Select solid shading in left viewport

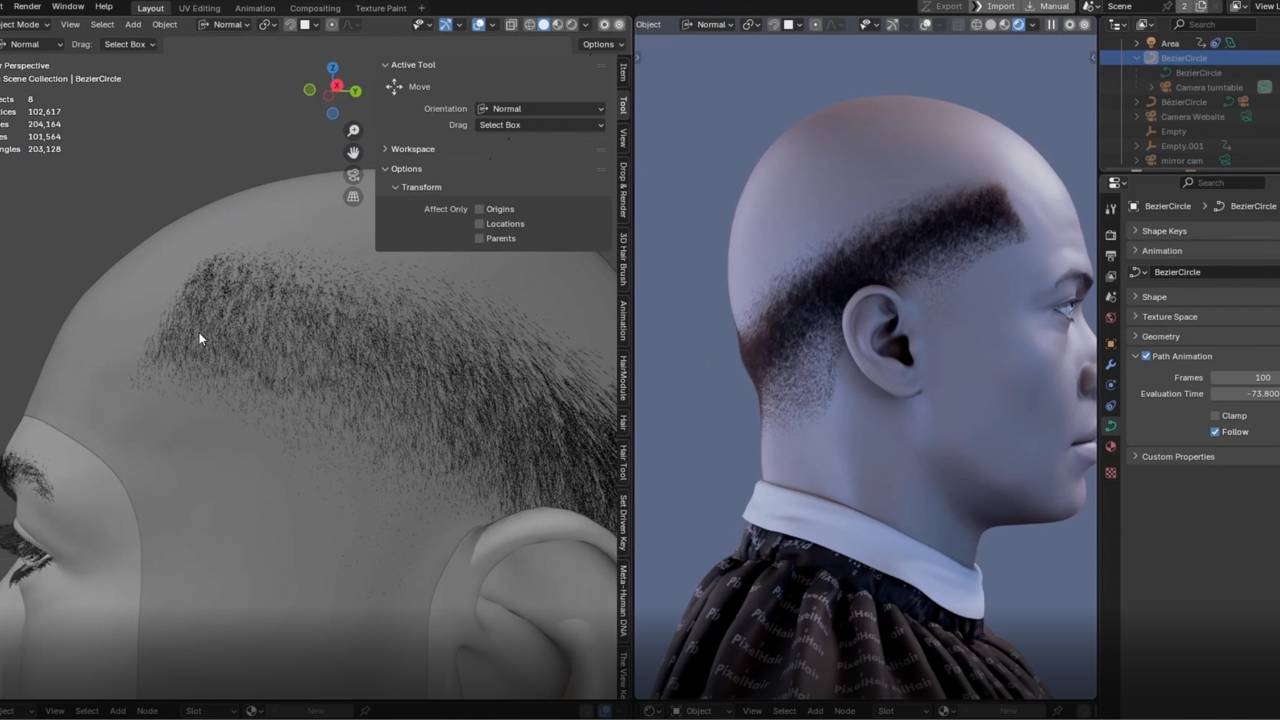543,24
